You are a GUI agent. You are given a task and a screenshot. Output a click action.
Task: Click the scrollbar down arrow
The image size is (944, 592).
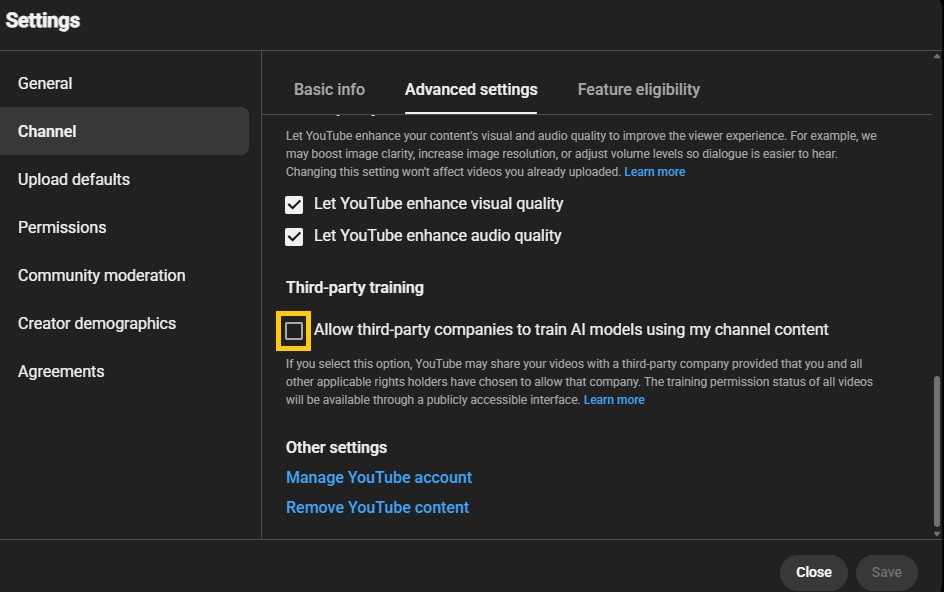937,534
